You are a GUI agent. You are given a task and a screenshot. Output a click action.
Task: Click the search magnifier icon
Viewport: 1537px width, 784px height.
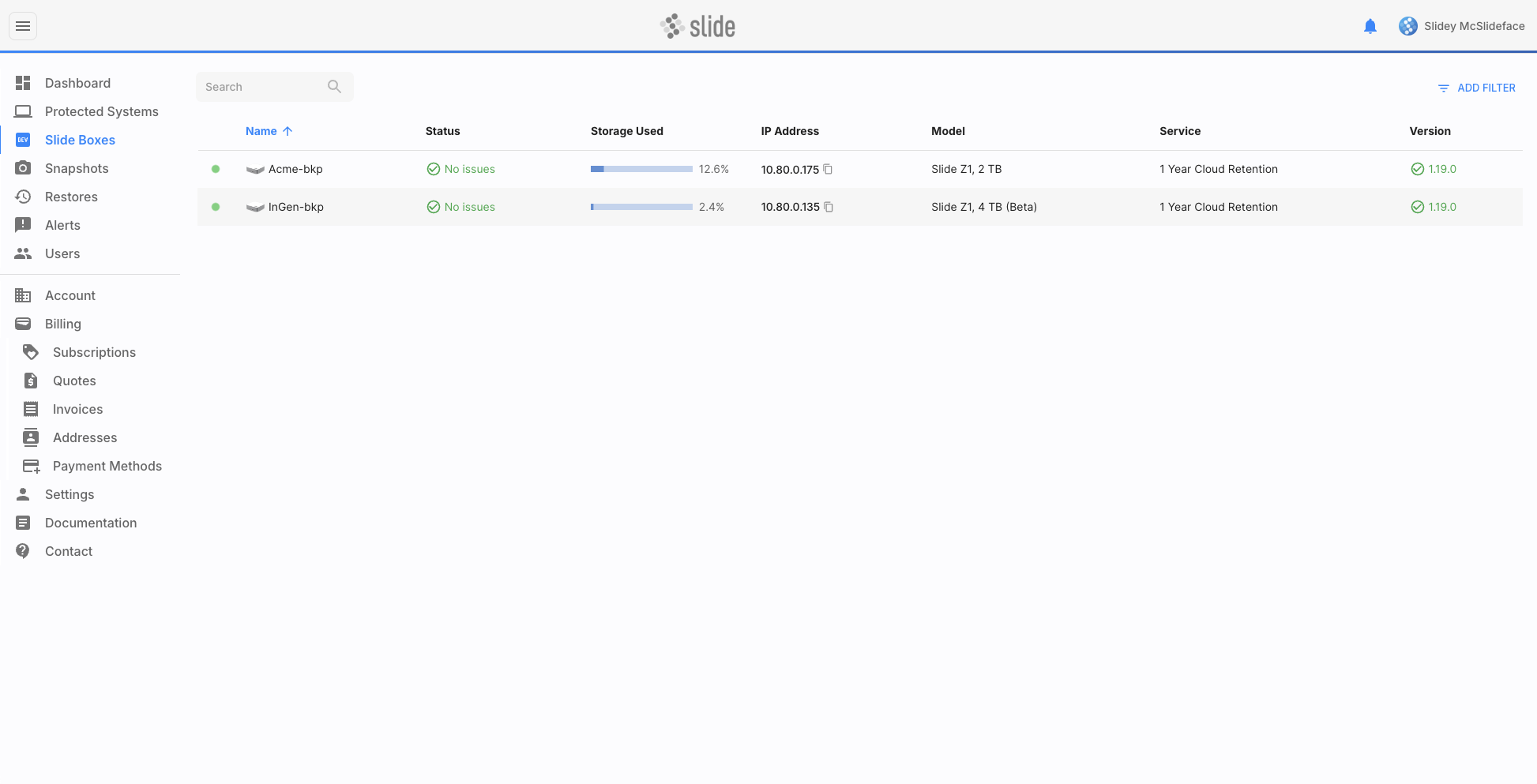pyautogui.click(x=334, y=87)
